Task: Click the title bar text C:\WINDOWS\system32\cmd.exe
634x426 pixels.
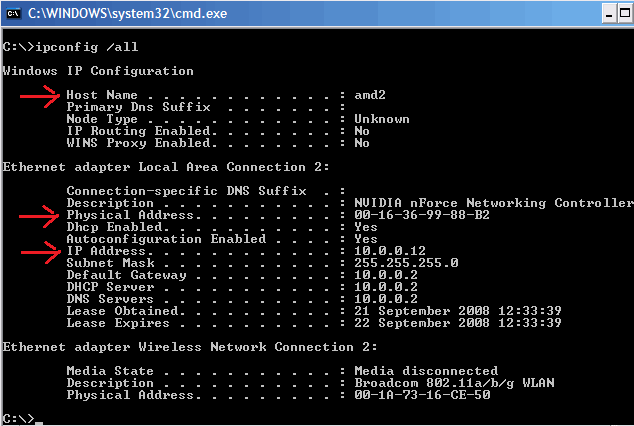Action: [x=127, y=13]
